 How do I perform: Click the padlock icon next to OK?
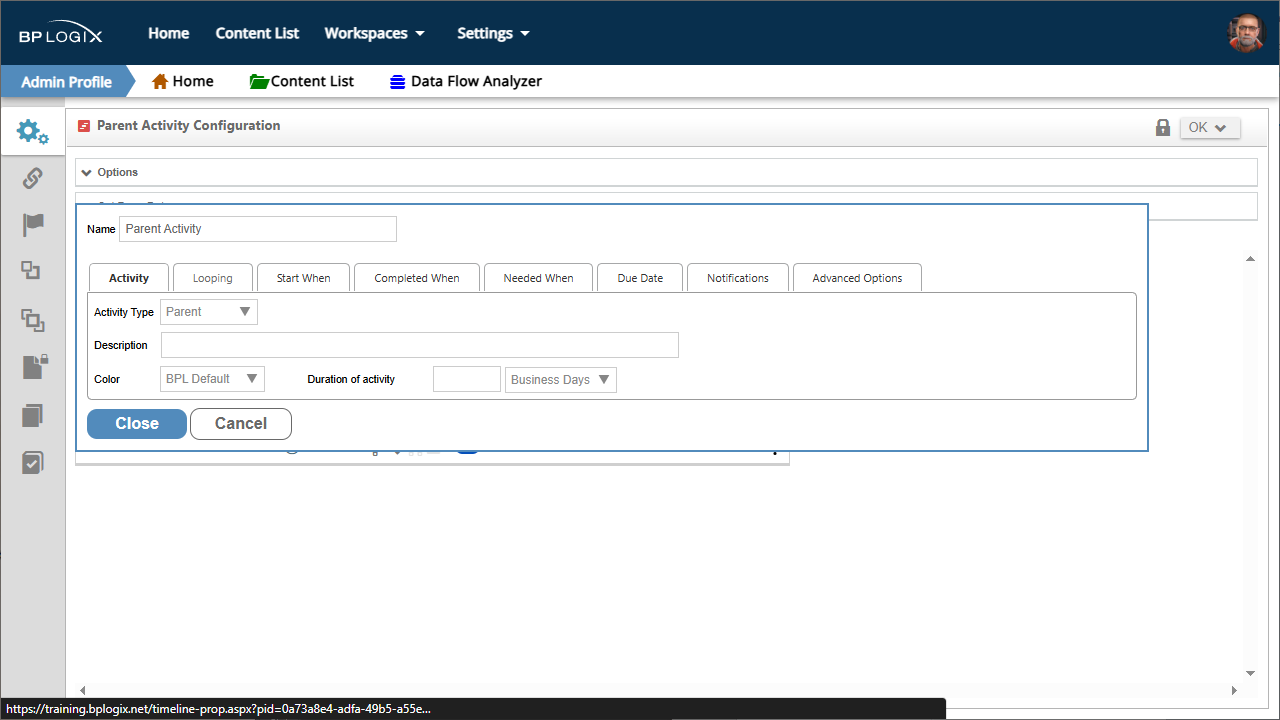(1163, 128)
